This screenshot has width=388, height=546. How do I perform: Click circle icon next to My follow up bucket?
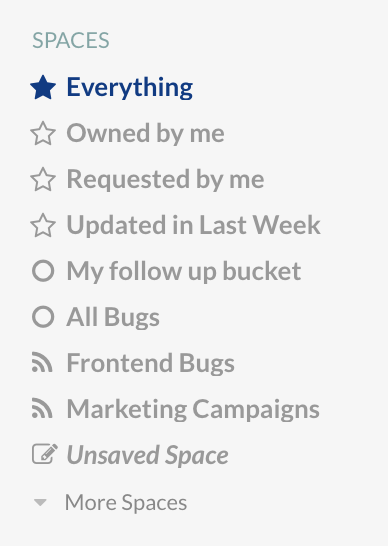pos(43,271)
